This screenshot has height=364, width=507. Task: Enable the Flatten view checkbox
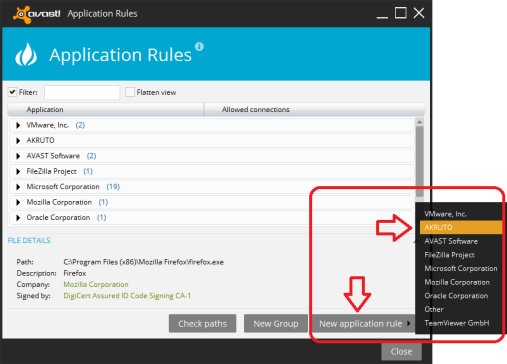[x=130, y=92]
